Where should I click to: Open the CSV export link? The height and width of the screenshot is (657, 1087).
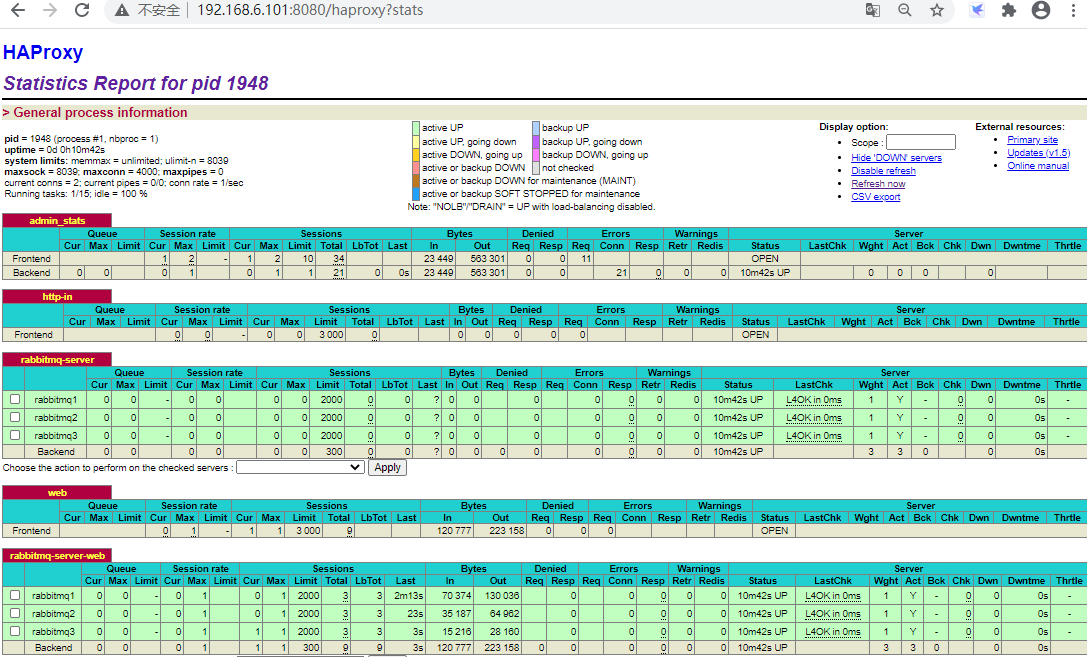(875, 197)
